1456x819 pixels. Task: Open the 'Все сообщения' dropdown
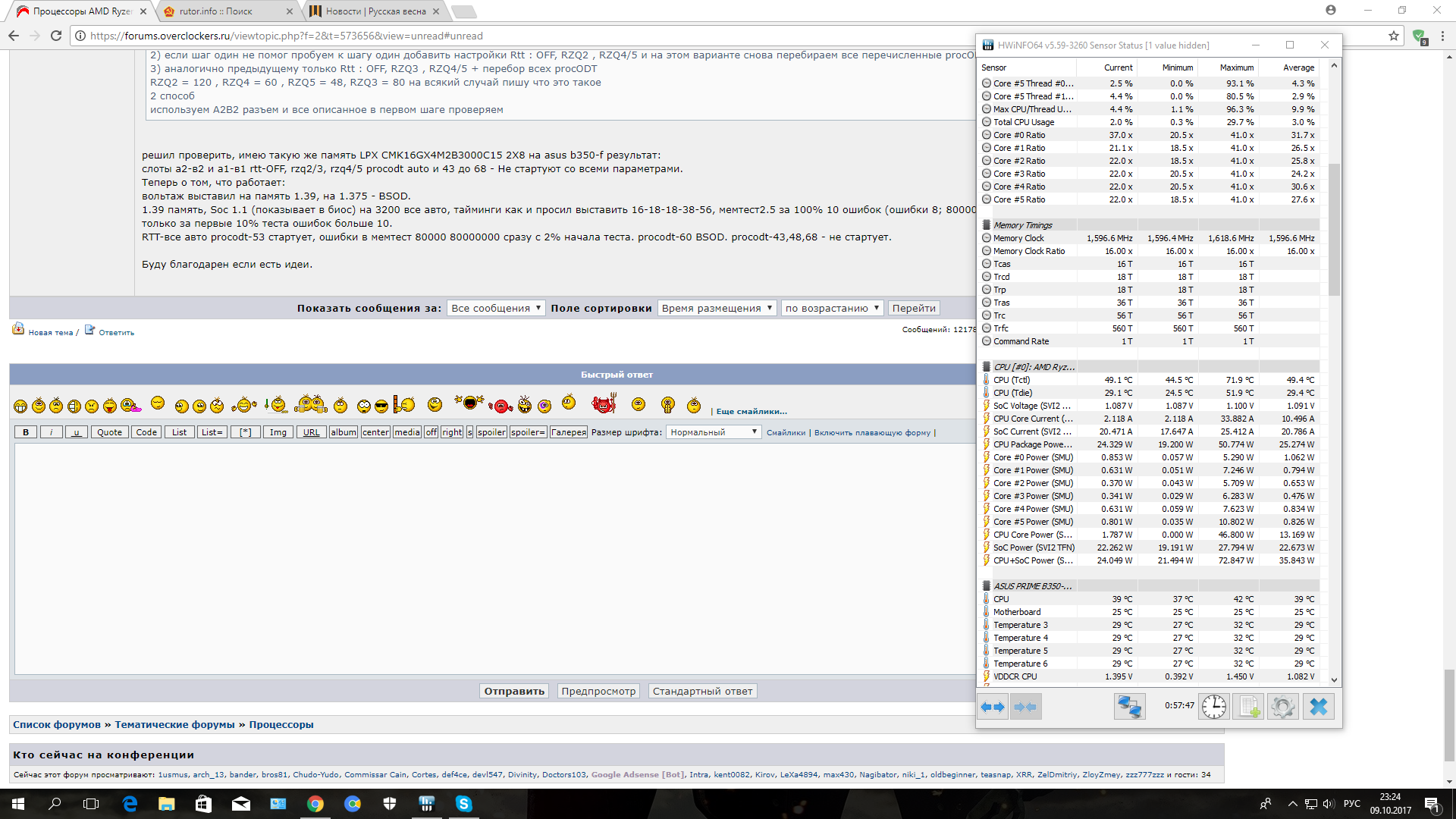point(495,308)
